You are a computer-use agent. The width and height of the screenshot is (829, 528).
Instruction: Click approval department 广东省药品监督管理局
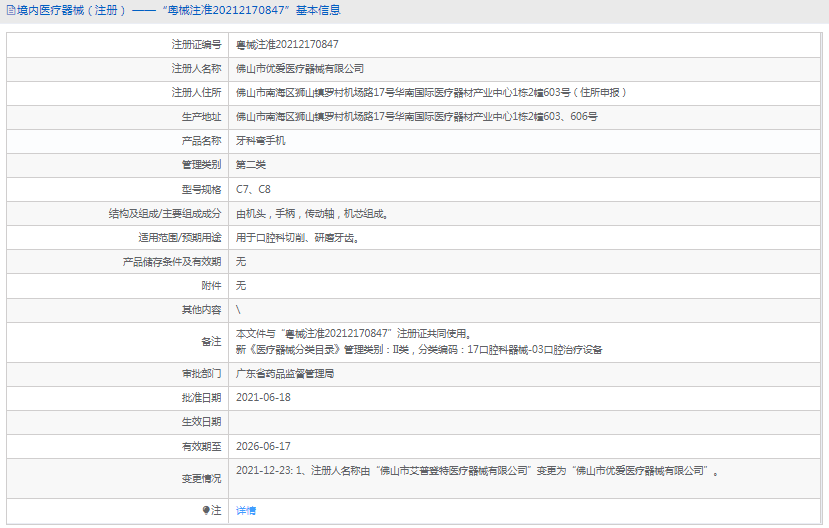click(x=285, y=374)
